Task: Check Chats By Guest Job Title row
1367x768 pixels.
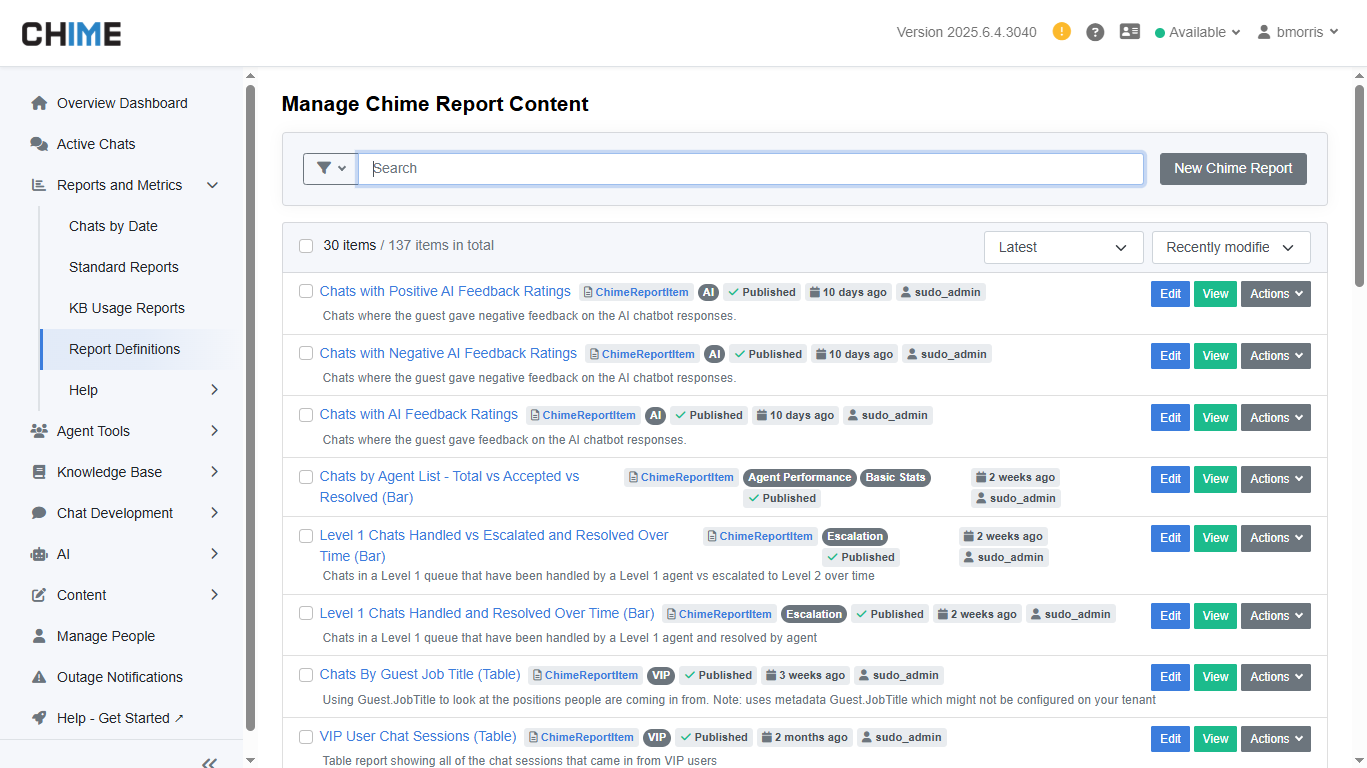Action: coord(306,675)
